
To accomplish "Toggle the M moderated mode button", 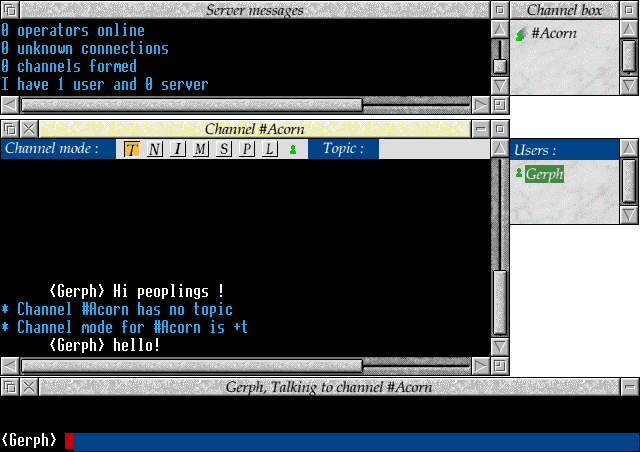I will tap(200, 149).
